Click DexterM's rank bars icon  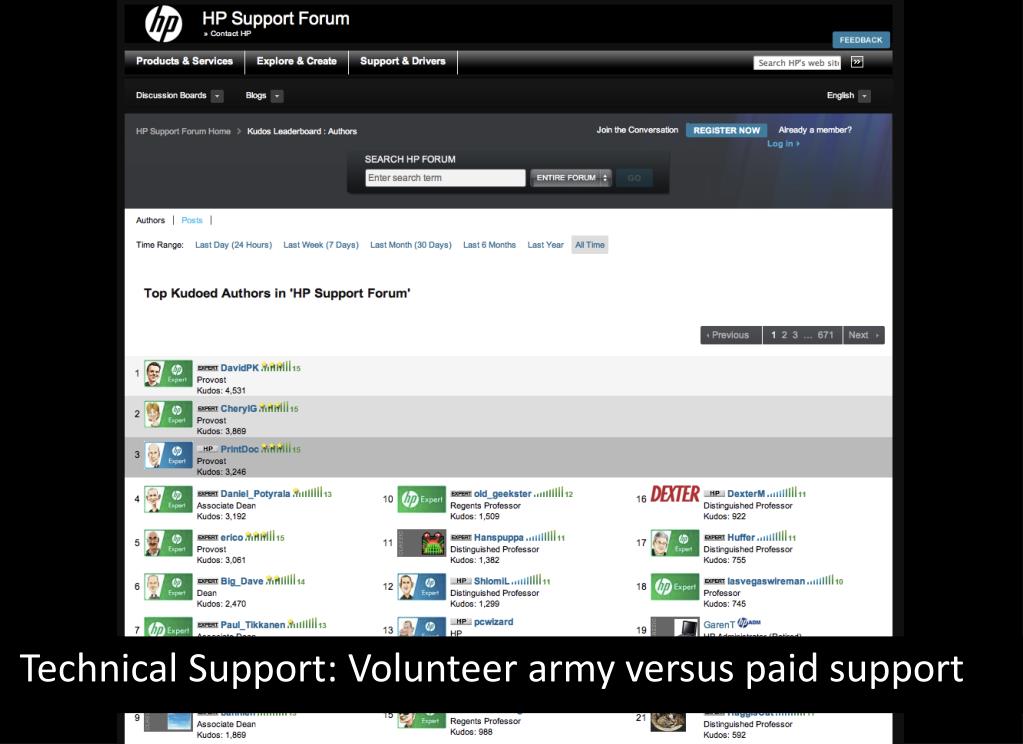pyautogui.click(x=782, y=493)
